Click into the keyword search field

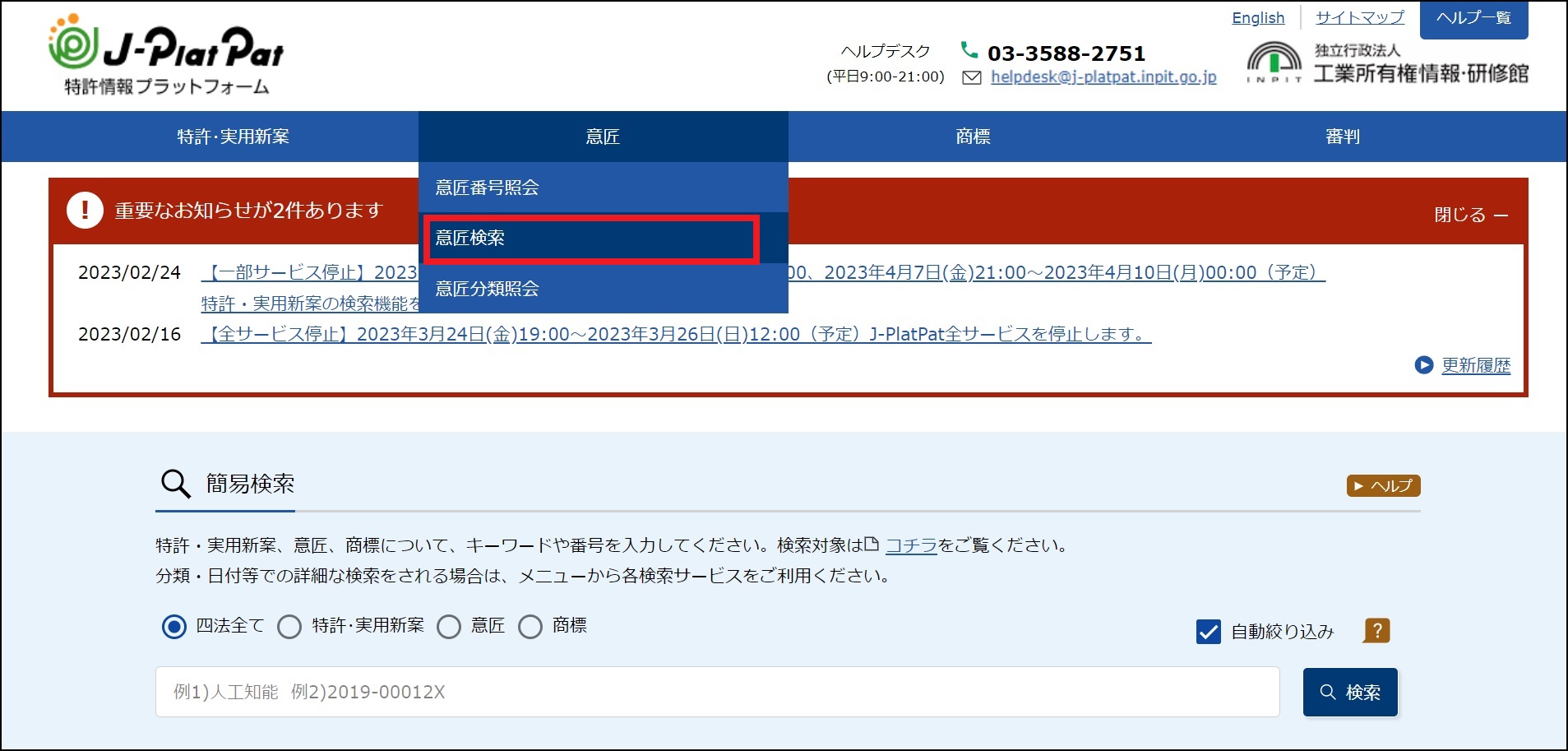(x=717, y=692)
